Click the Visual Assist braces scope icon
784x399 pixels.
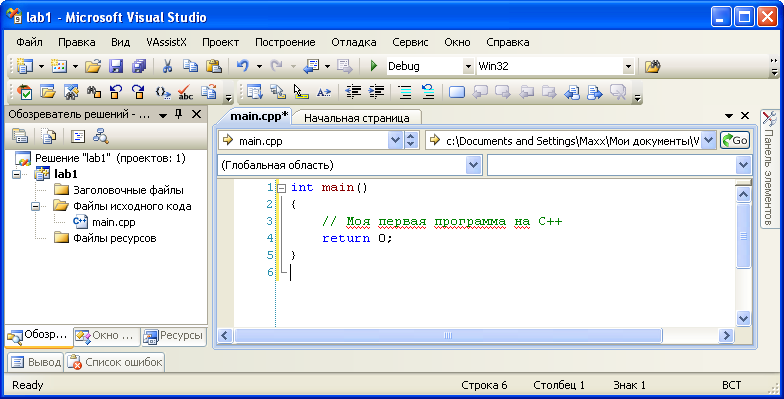tap(162, 92)
